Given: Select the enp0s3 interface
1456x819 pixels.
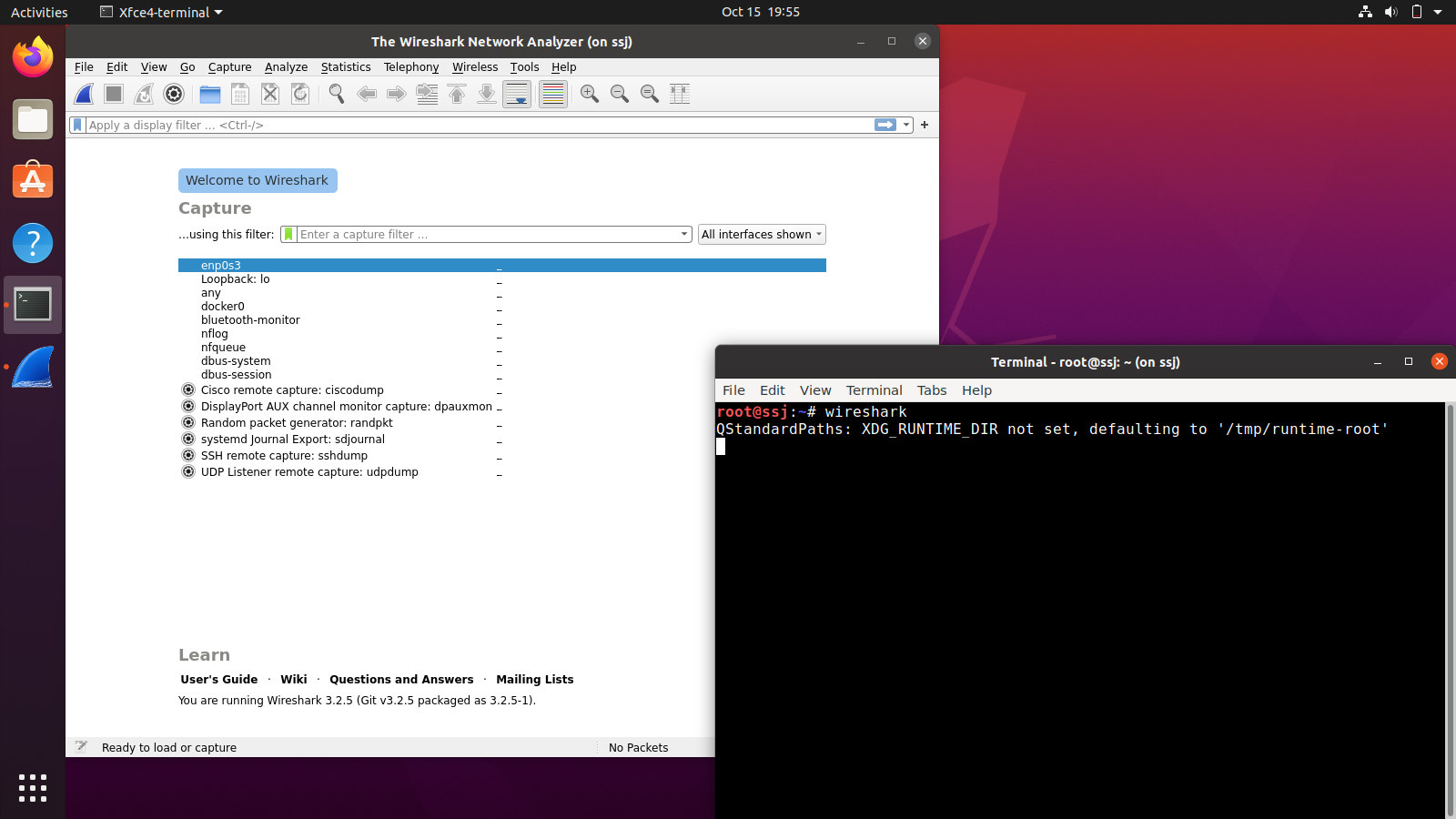Looking at the screenshot, I should [502, 266].
